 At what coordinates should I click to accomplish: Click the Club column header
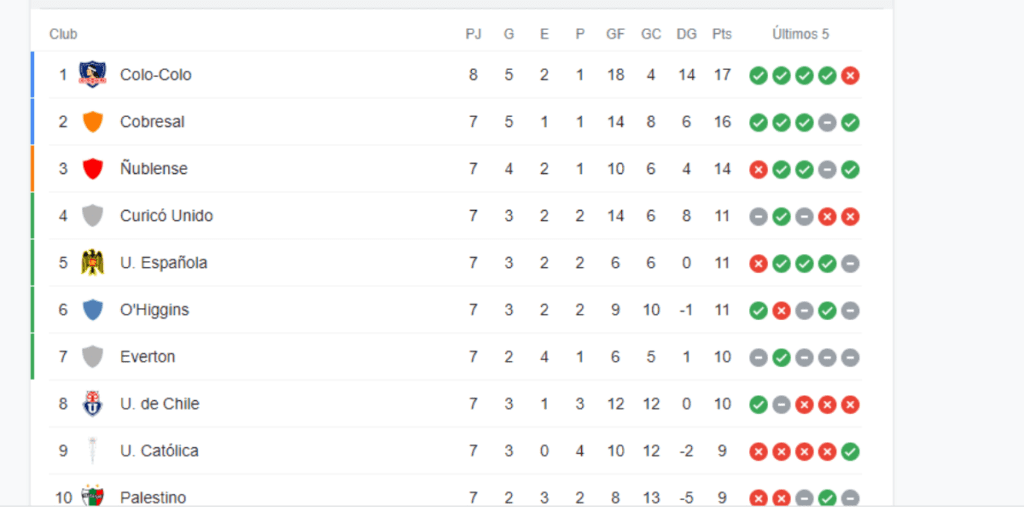point(63,35)
